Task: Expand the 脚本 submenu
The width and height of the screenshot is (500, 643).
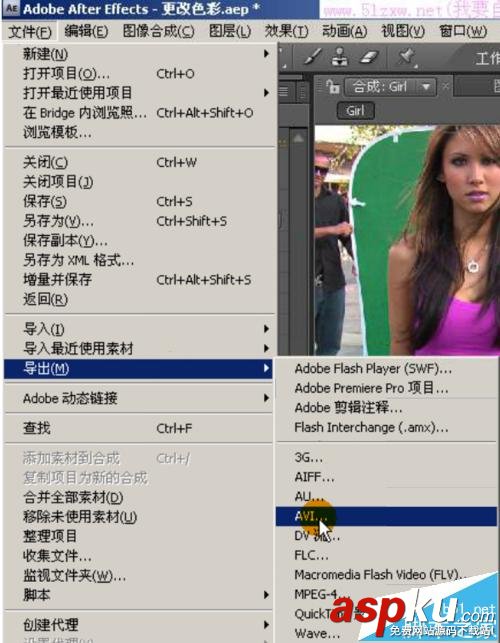Action: [x=138, y=595]
